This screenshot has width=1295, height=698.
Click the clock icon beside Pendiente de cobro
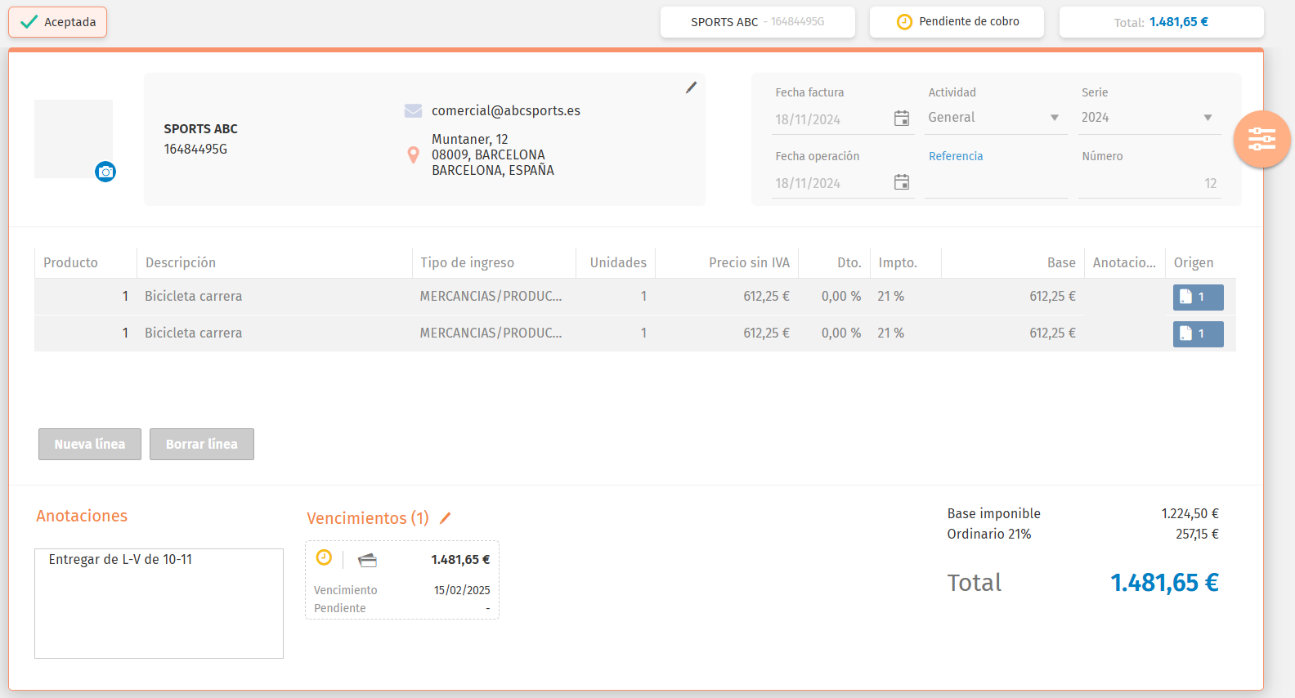click(904, 22)
